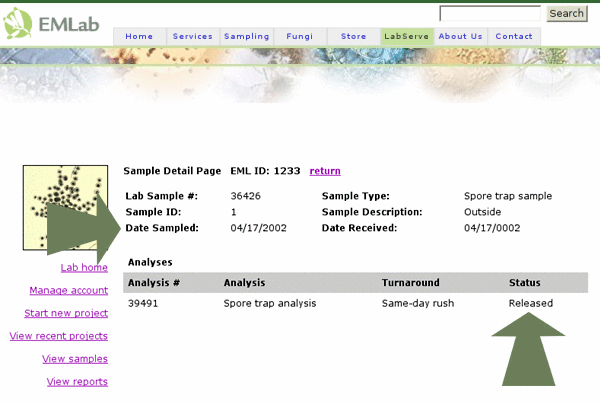The image size is (601, 404).
Task: Click the Sample Detail Page heading
Action: 172,171
